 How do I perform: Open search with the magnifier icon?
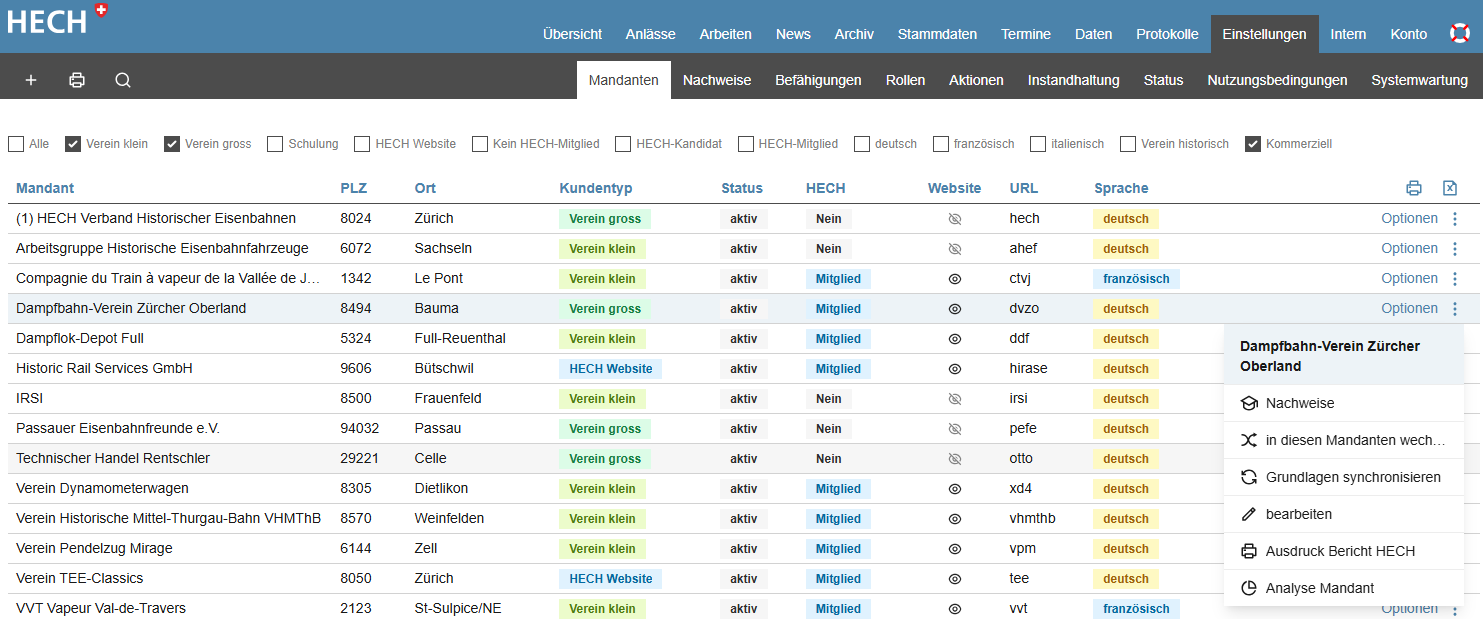[x=123, y=80]
